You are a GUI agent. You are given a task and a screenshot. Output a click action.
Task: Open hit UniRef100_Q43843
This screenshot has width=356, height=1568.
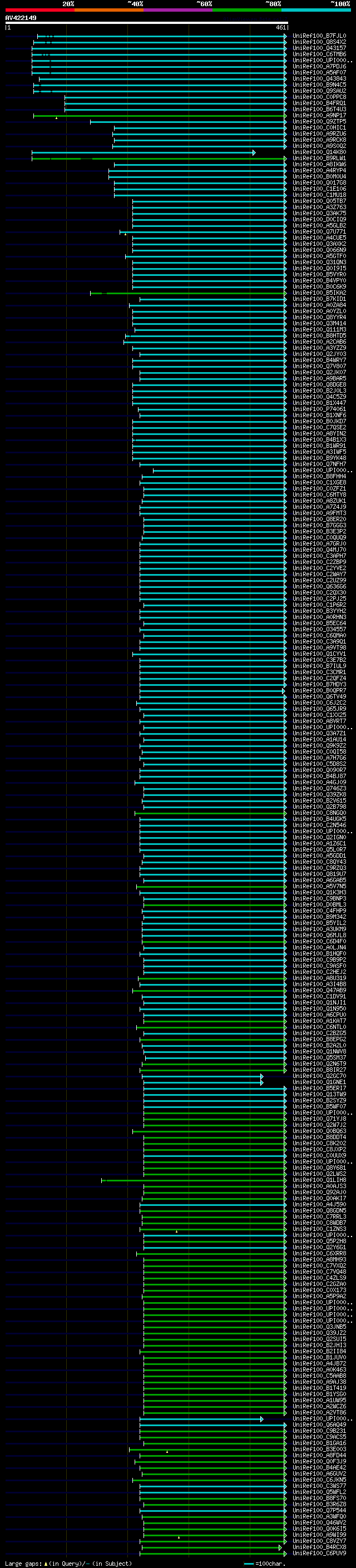319,78
